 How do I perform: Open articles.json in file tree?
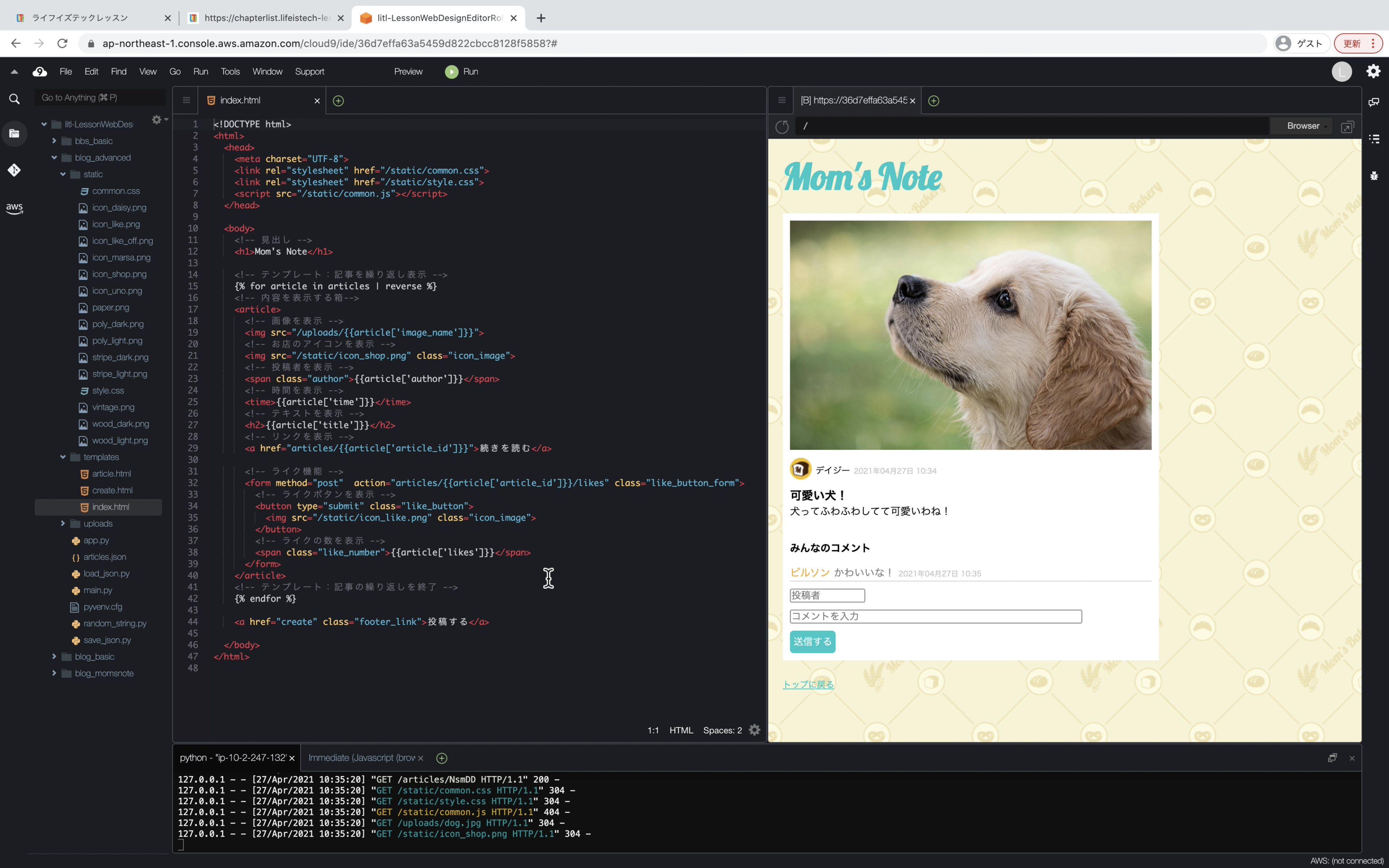(105, 557)
